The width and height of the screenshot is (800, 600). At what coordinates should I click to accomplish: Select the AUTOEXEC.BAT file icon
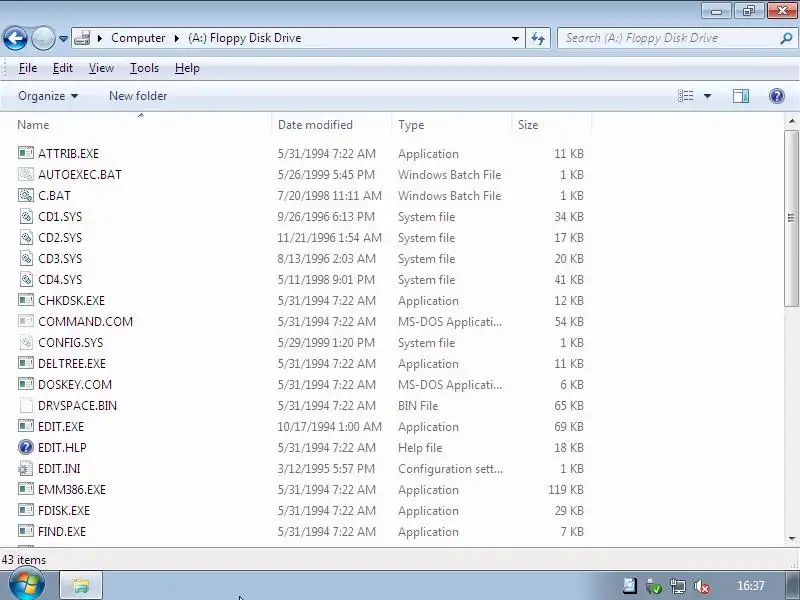[x=26, y=174]
